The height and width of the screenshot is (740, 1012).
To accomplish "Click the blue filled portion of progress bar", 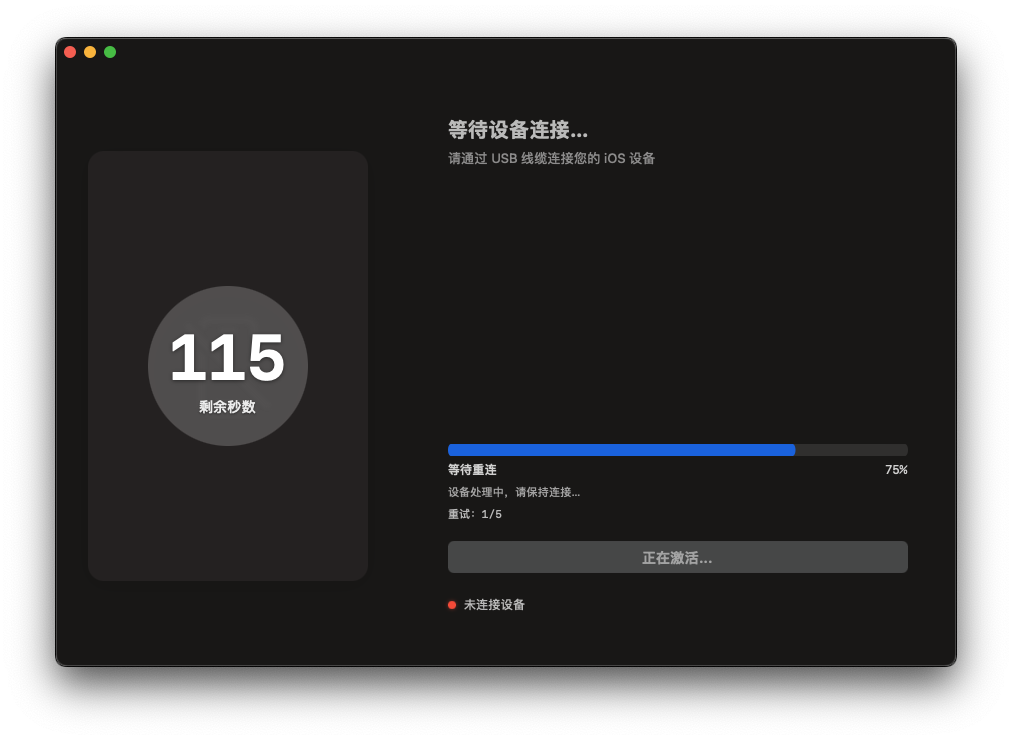I will pyautogui.click(x=620, y=450).
